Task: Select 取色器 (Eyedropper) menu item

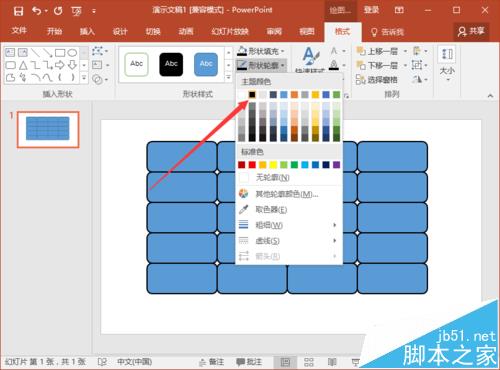Action: tap(289, 210)
